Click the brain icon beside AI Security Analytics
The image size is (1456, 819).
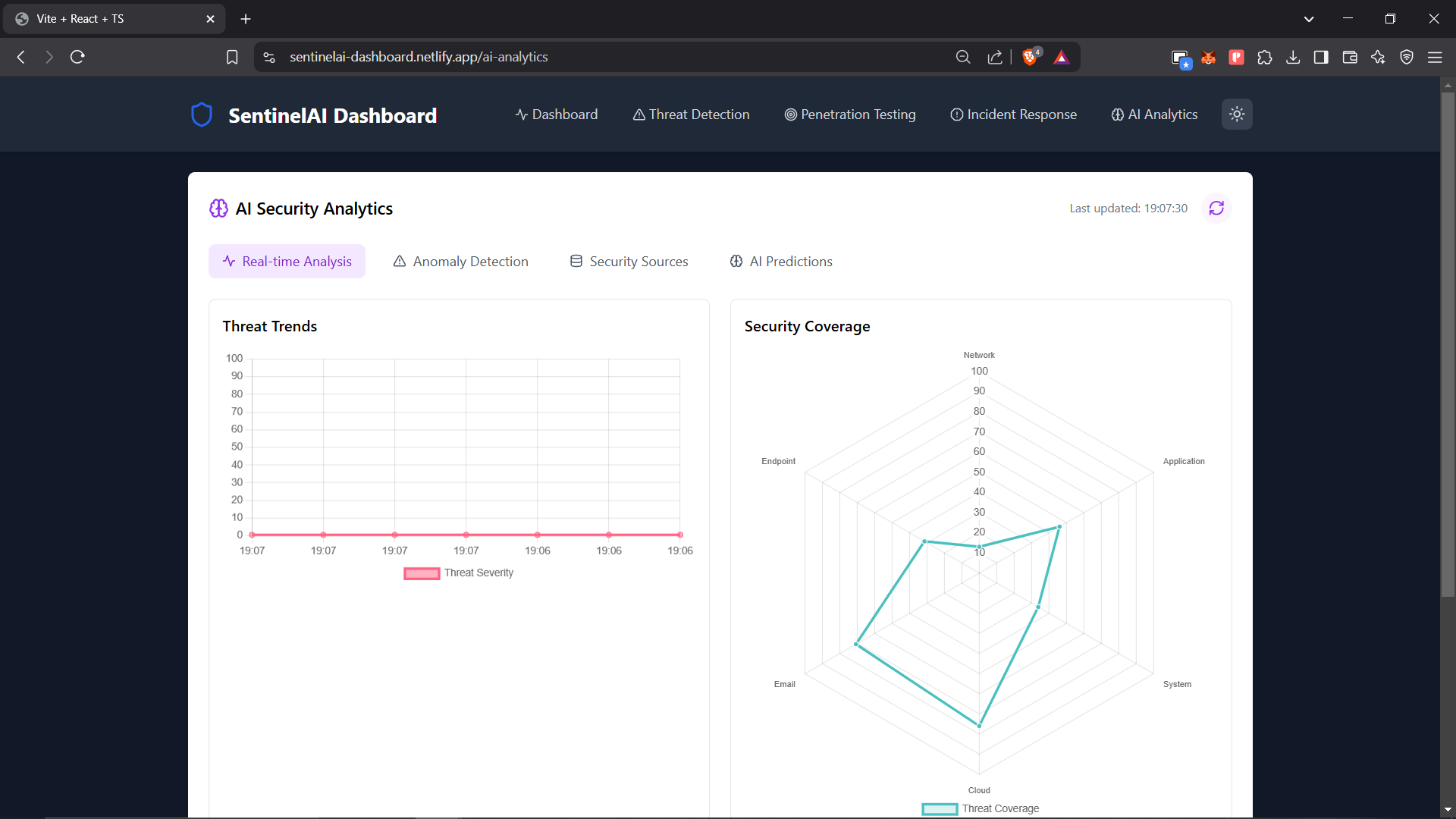(218, 208)
